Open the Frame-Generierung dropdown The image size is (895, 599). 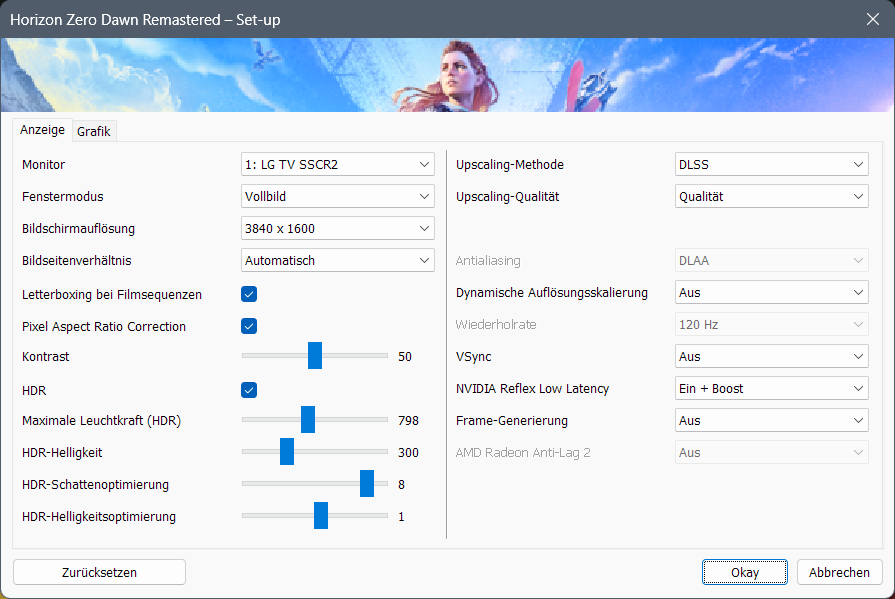(x=771, y=420)
